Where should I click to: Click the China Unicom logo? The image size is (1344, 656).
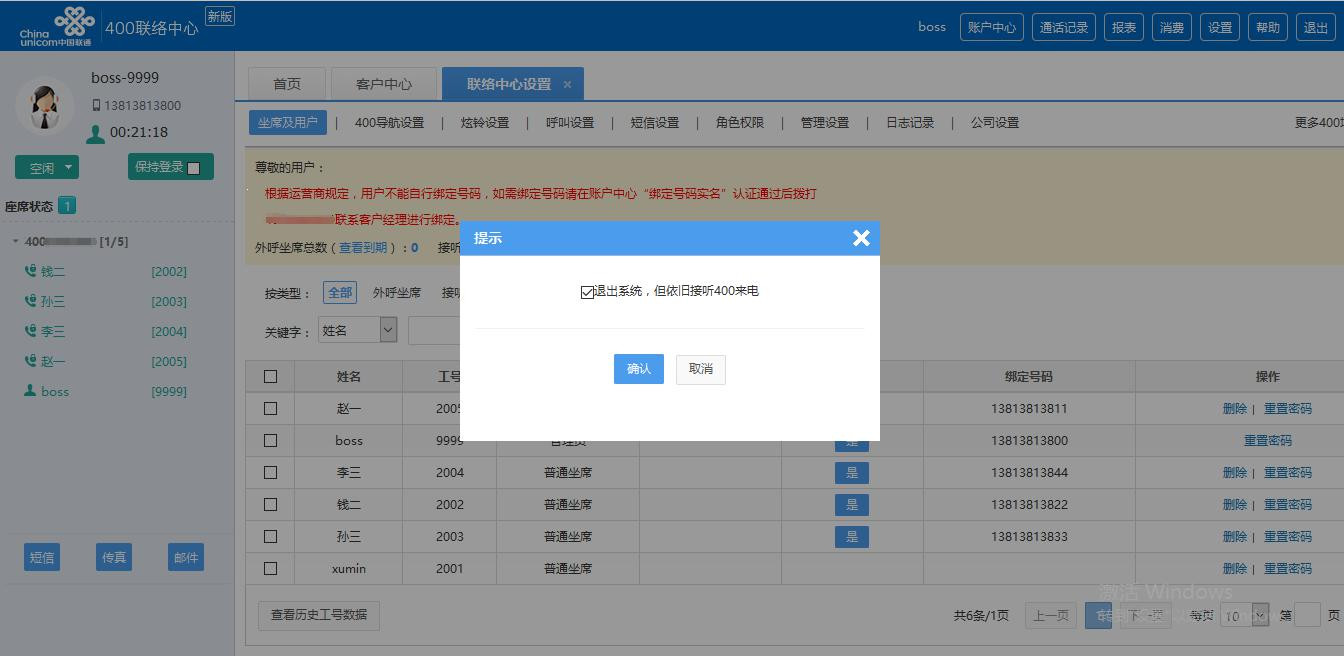click(x=57, y=26)
